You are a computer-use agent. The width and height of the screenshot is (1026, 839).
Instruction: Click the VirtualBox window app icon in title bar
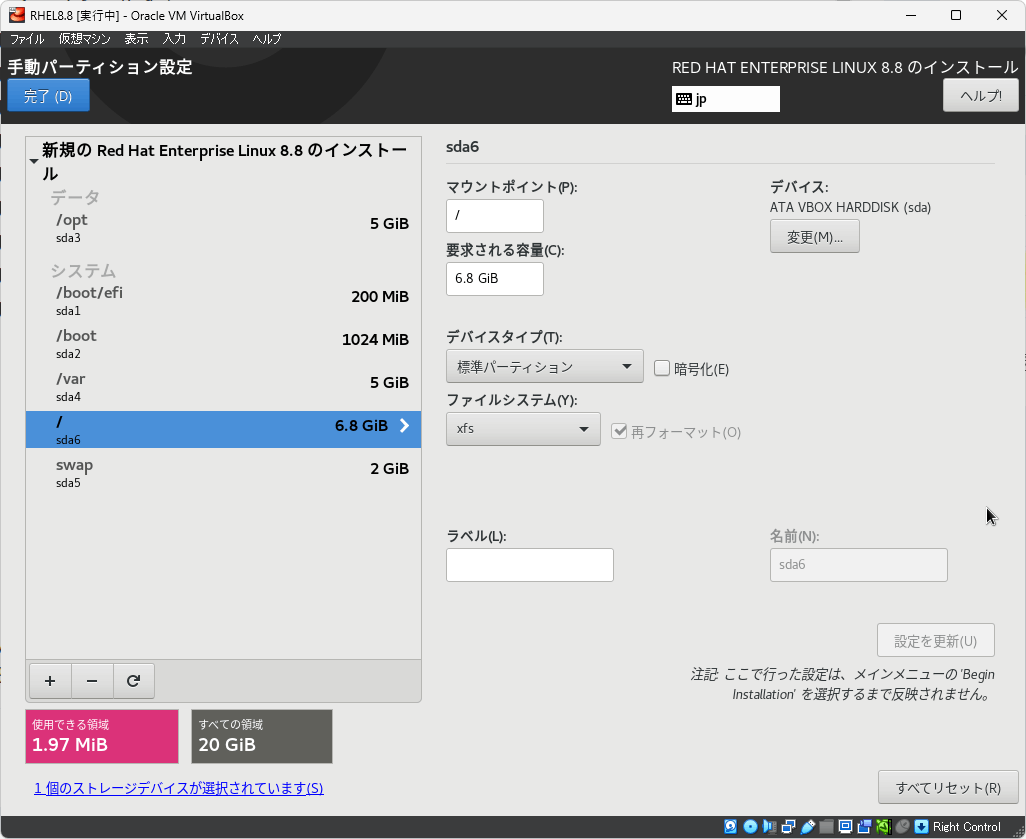(17, 14)
